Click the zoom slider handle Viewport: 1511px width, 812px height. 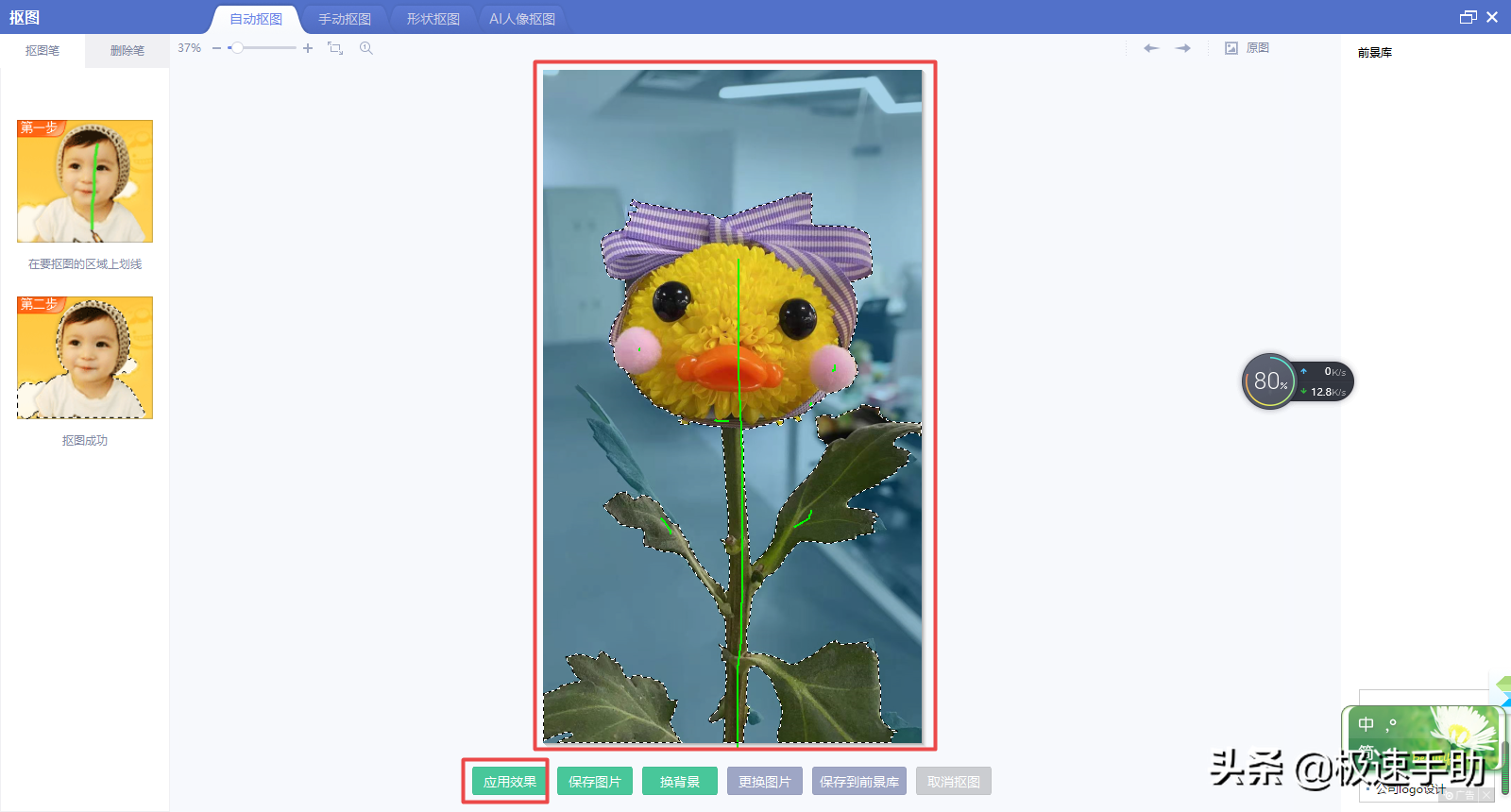[237, 48]
